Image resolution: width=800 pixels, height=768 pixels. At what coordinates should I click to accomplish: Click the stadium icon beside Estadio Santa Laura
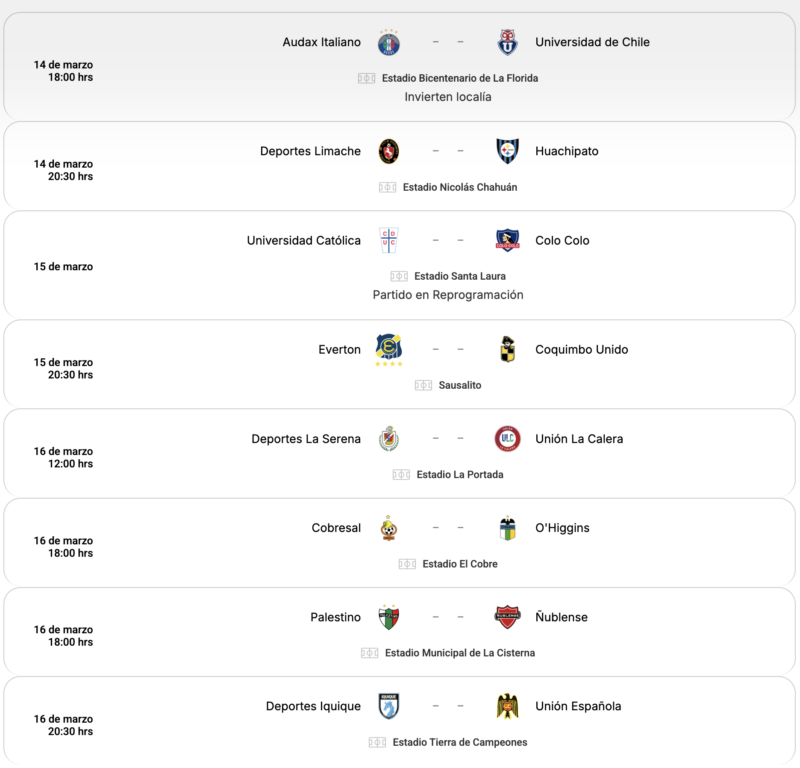(399, 276)
